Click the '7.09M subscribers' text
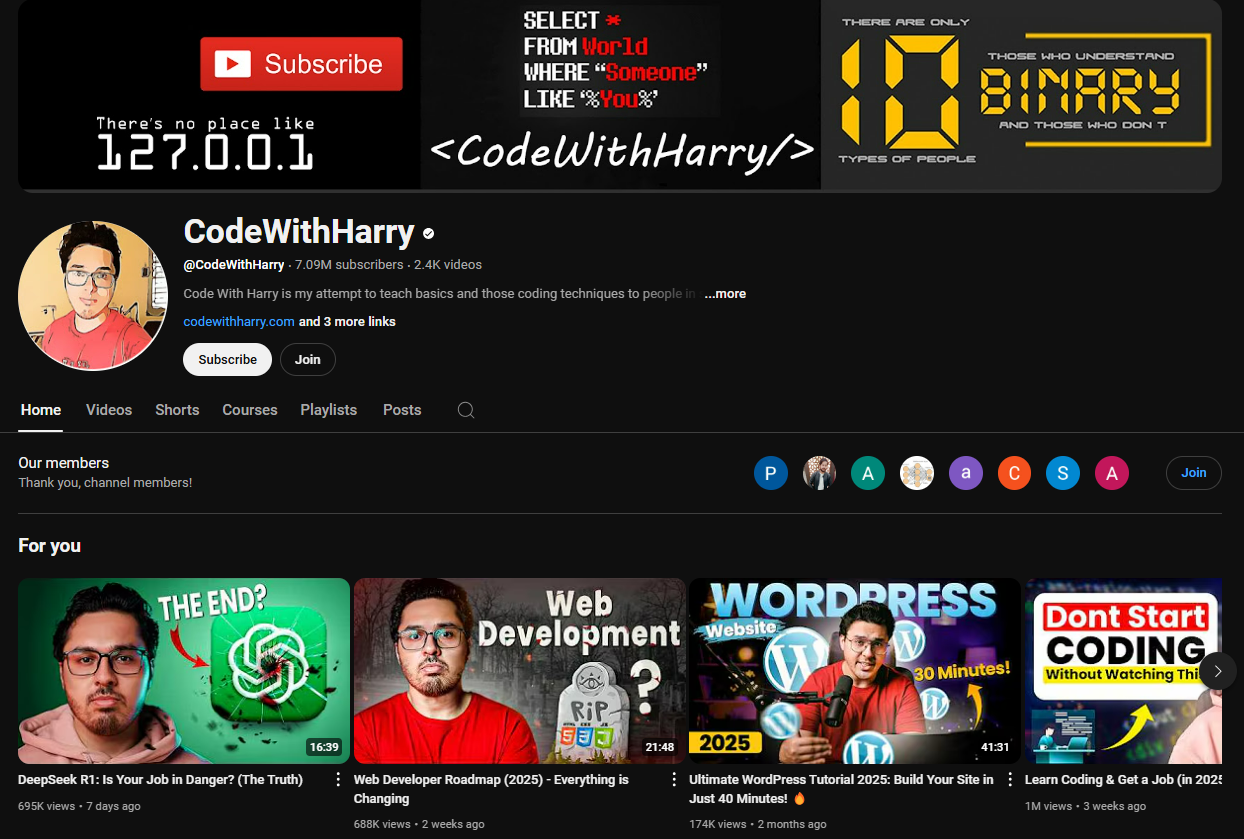The height and width of the screenshot is (839, 1244). (x=349, y=265)
